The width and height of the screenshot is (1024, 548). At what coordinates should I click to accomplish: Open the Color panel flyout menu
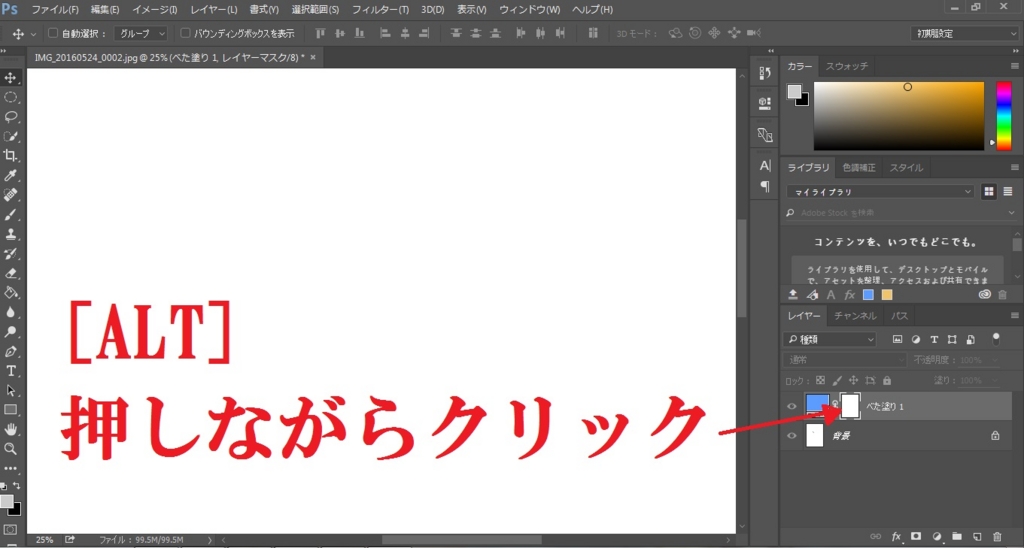1014,66
